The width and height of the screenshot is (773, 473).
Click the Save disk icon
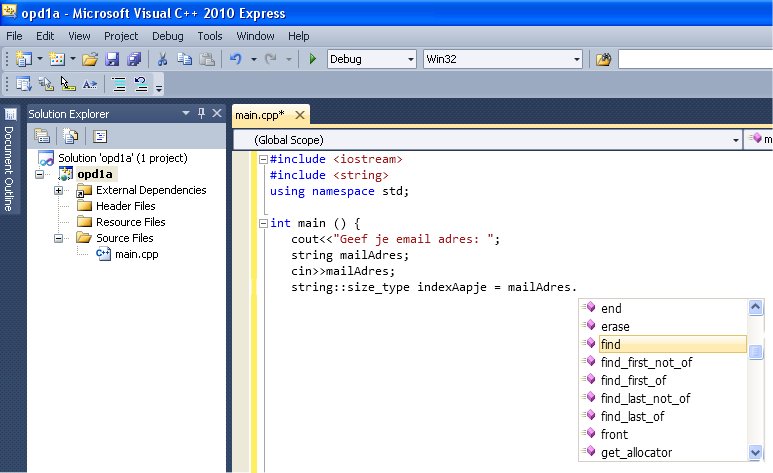112,60
